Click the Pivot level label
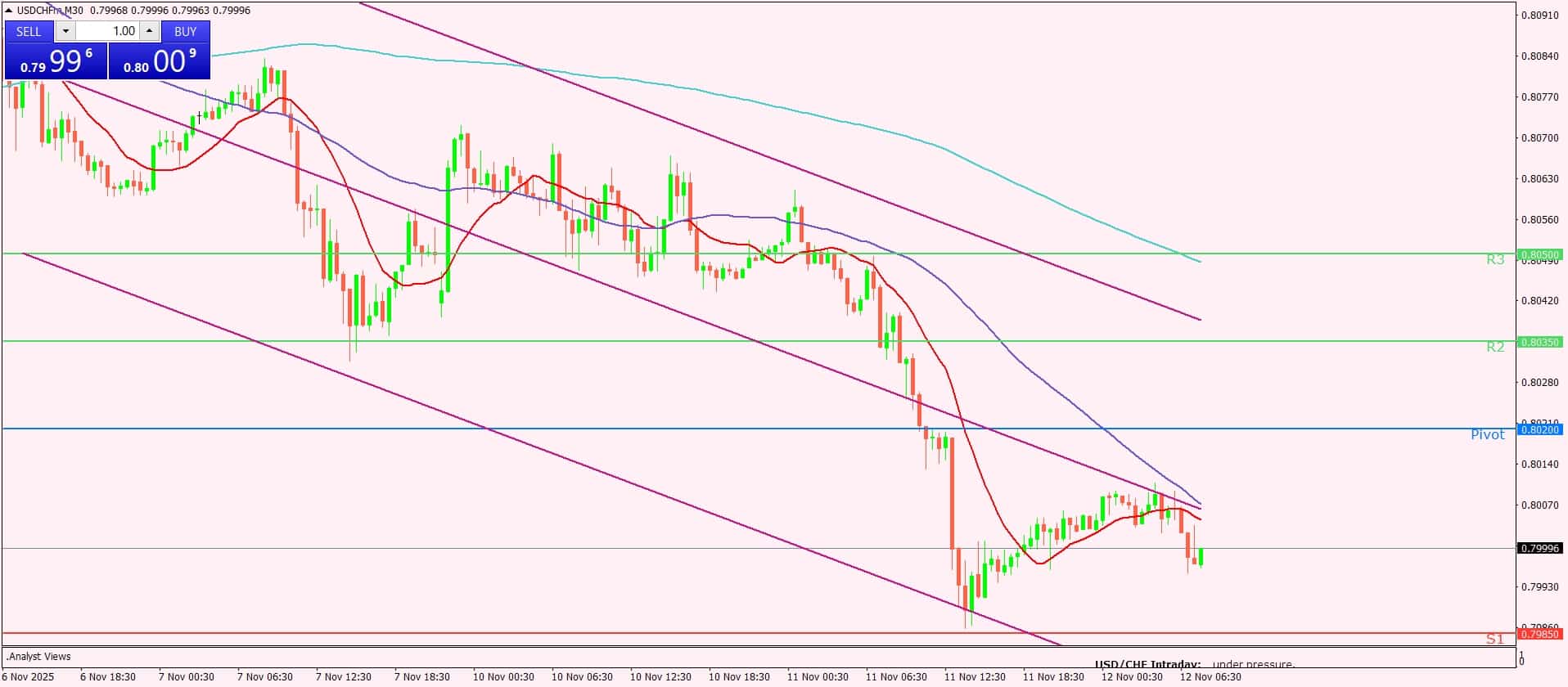This screenshot has width=1568, height=687. pos(1487,434)
